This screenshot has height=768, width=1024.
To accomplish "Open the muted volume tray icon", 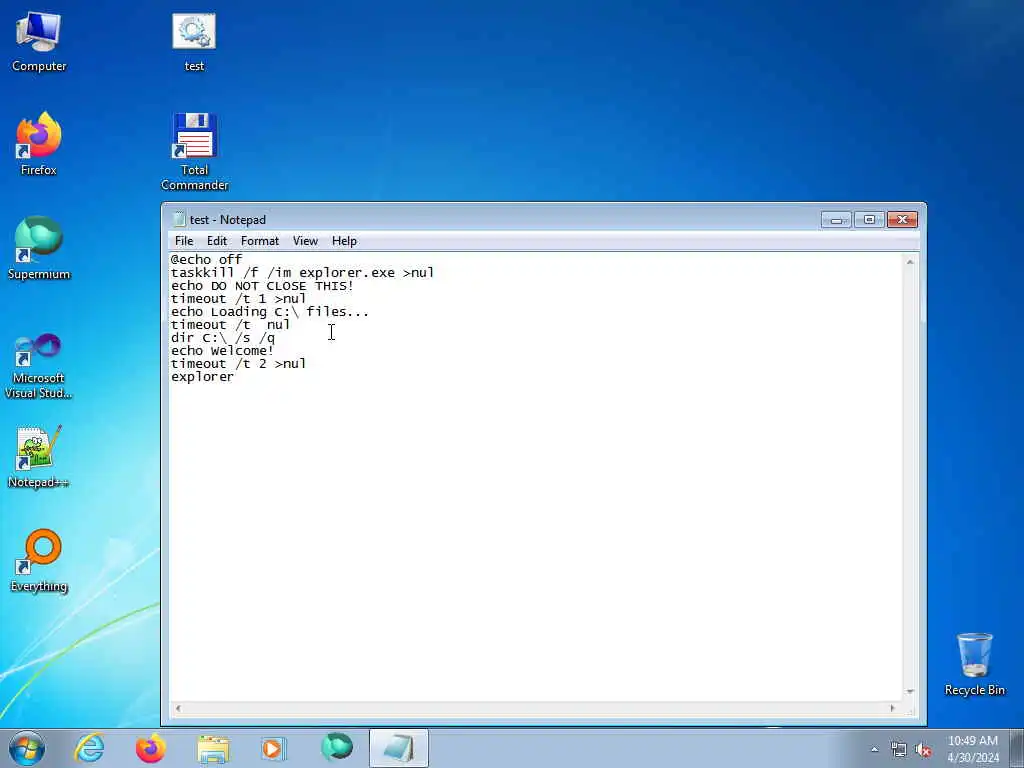I will tap(923, 749).
